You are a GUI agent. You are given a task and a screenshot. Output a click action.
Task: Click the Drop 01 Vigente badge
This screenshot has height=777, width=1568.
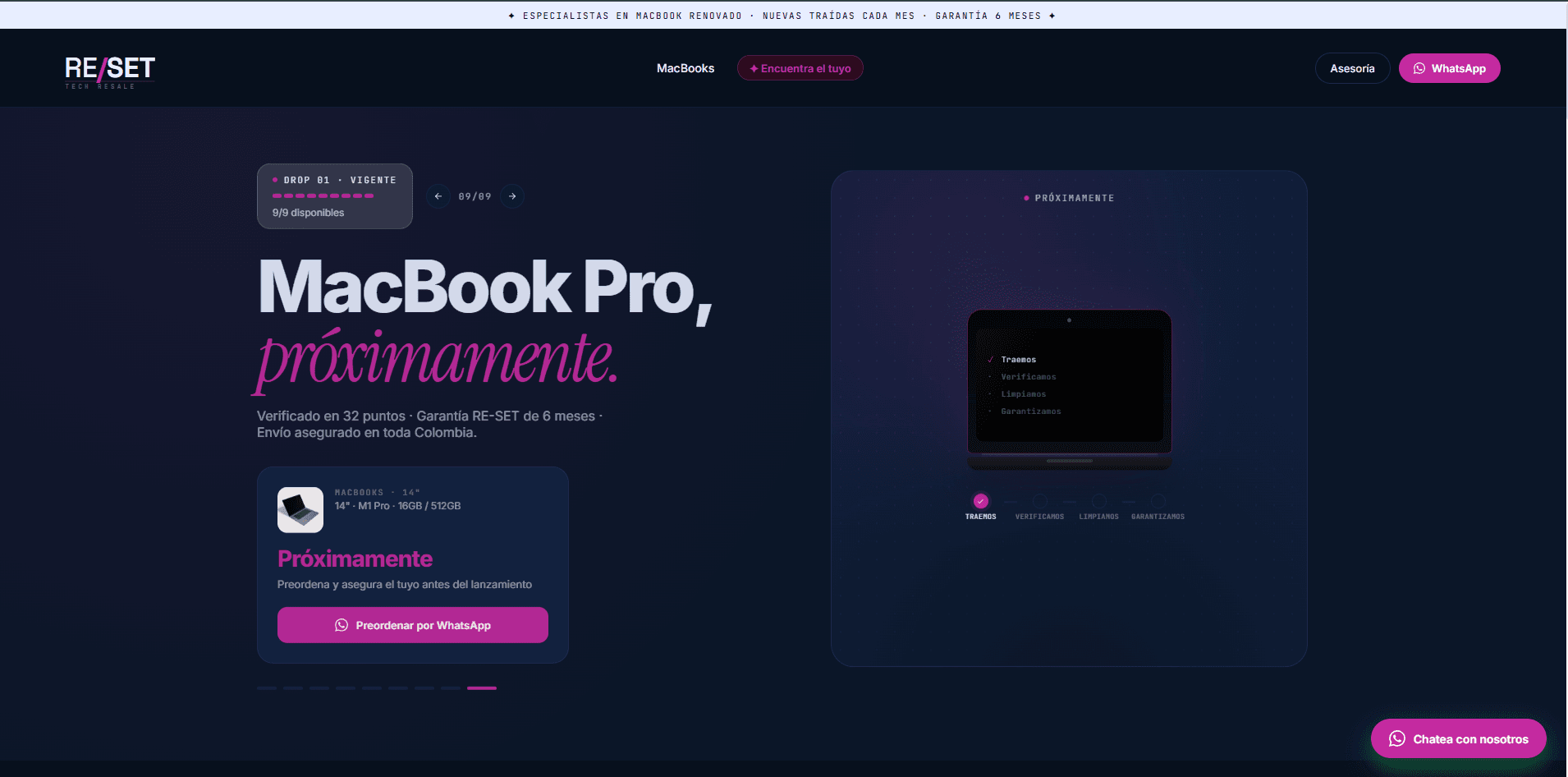(x=335, y=195)
